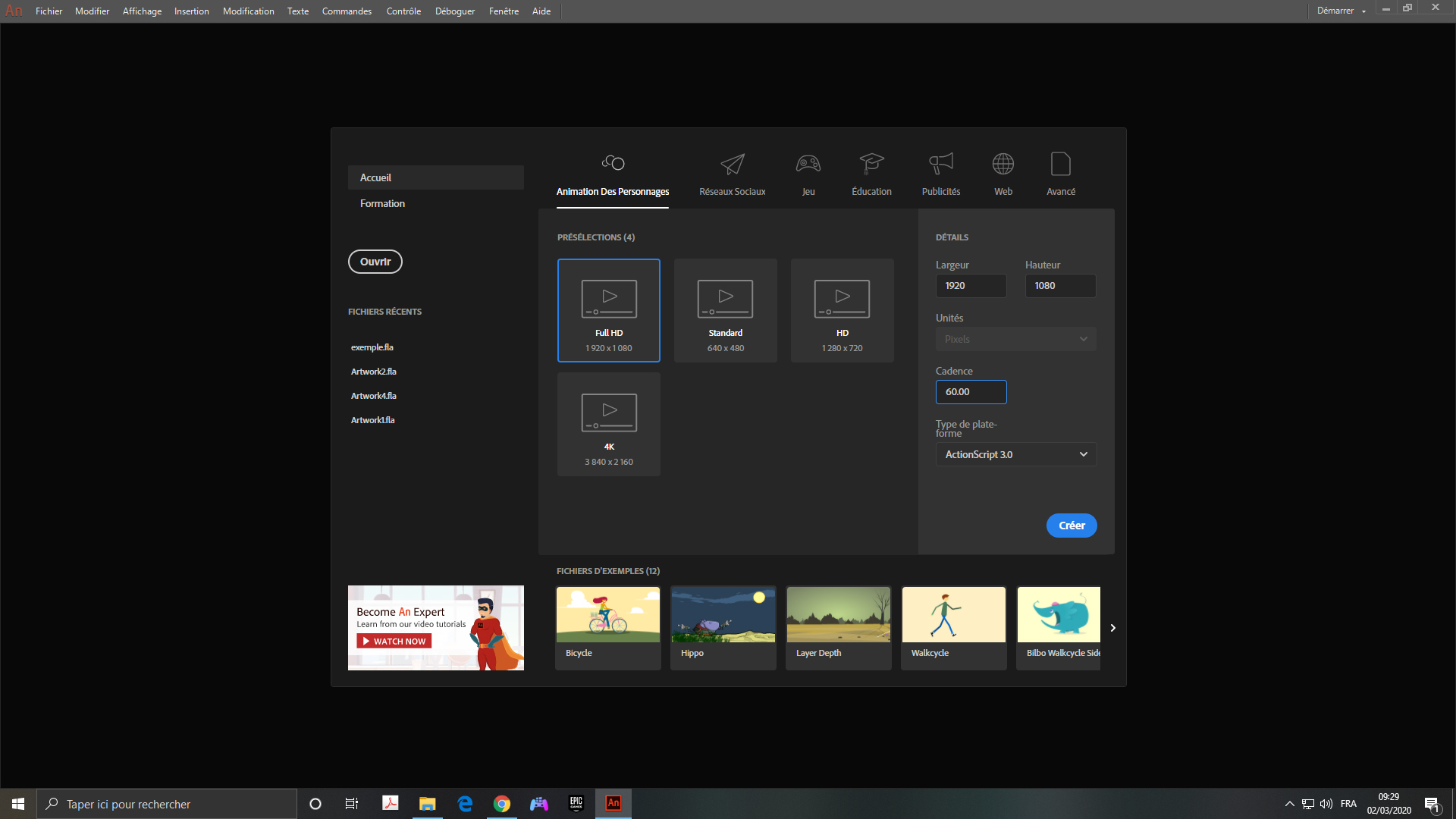Viewport: 1456px width, 819px height.
Task: Open the Démarrer workspace dropdown
Action: [x=1341, y=11]
